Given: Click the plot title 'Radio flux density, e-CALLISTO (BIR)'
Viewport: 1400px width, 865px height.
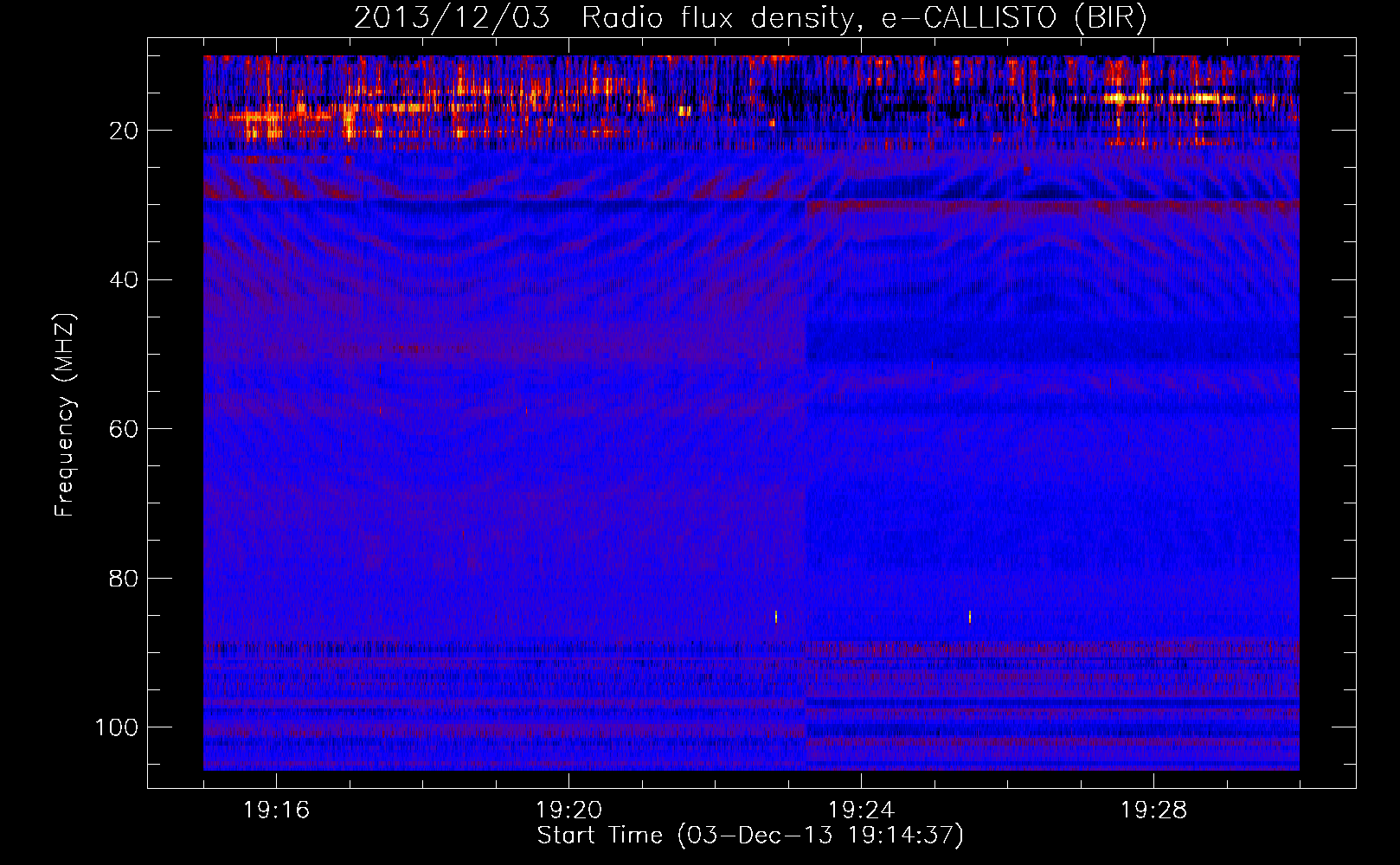Looking at the screenshot, I should pos(864,19).
